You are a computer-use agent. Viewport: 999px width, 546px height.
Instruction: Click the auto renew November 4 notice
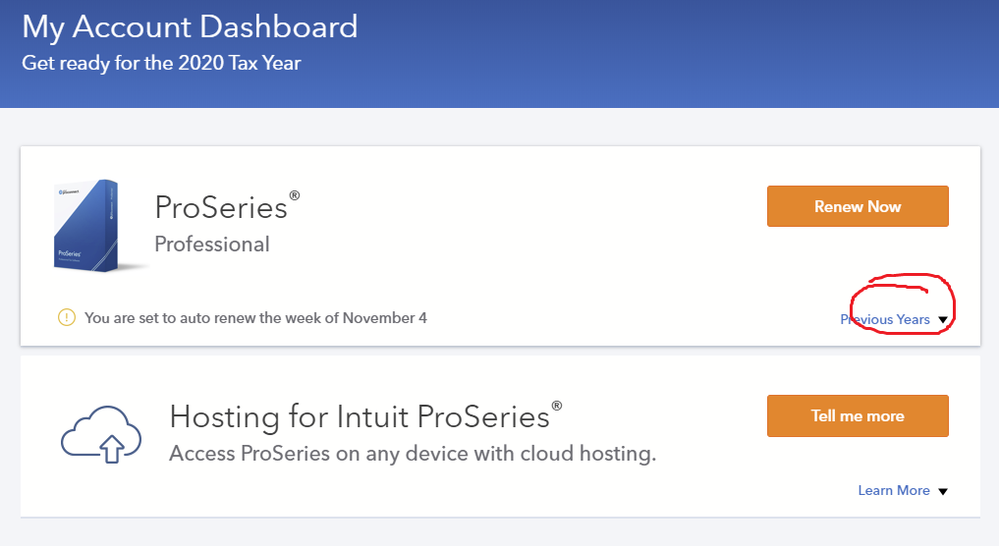click(256, 318)
